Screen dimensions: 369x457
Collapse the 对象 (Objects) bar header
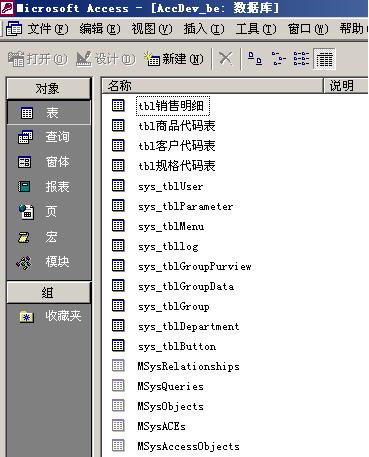point(48,88)
